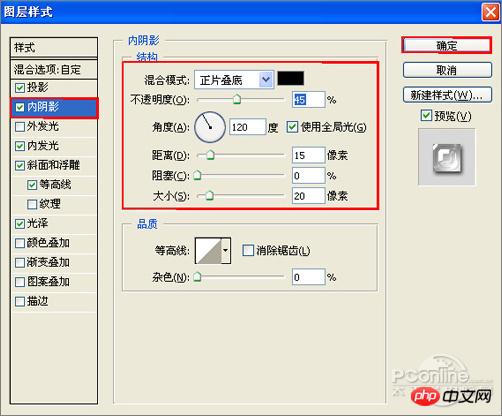Image resolution: width=502 pixels, height=416 pixels.
Task: Focus the opacity value field 45
Action: 308,100
